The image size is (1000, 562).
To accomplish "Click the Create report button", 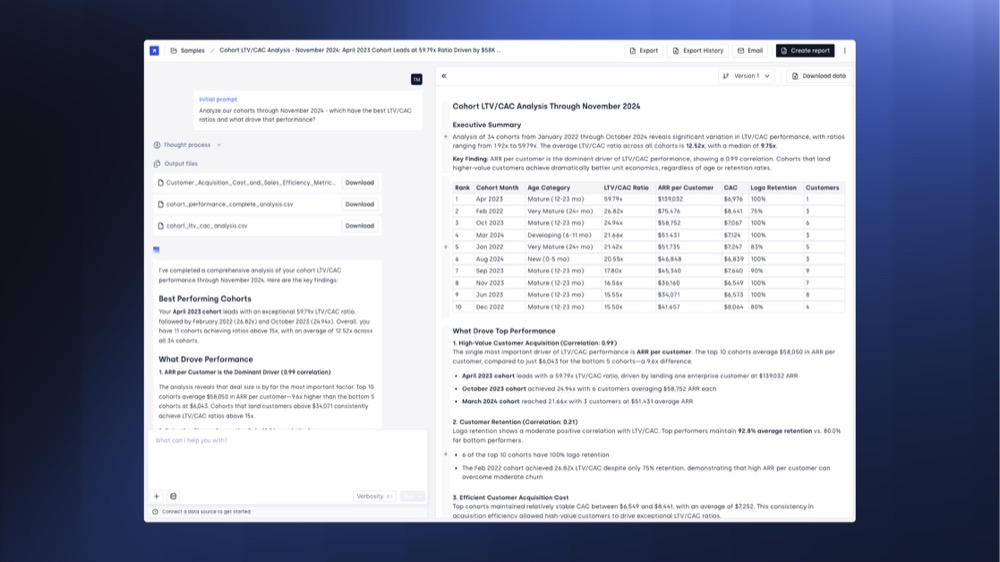I will point(804,50).
